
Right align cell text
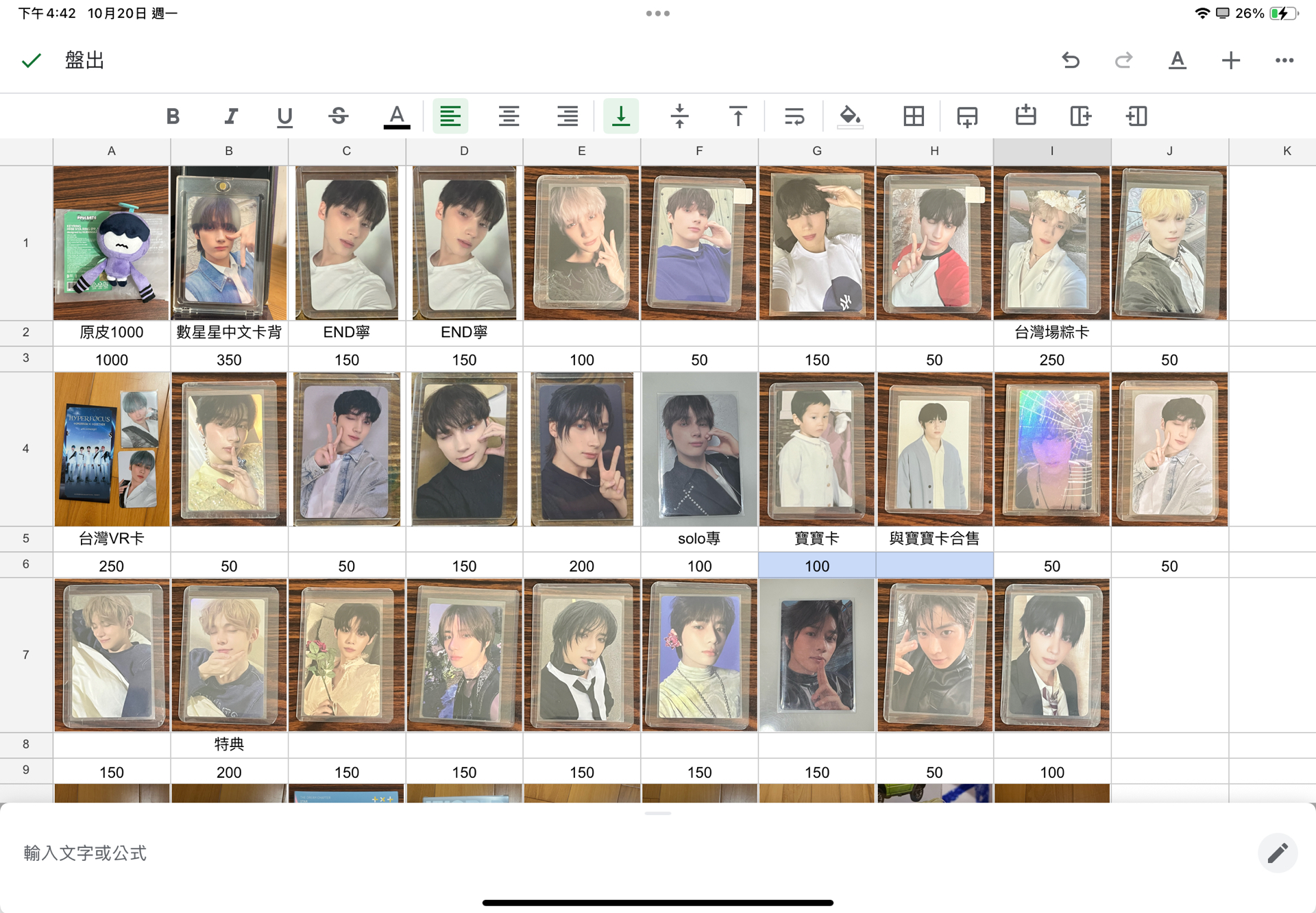coord(567,116)
